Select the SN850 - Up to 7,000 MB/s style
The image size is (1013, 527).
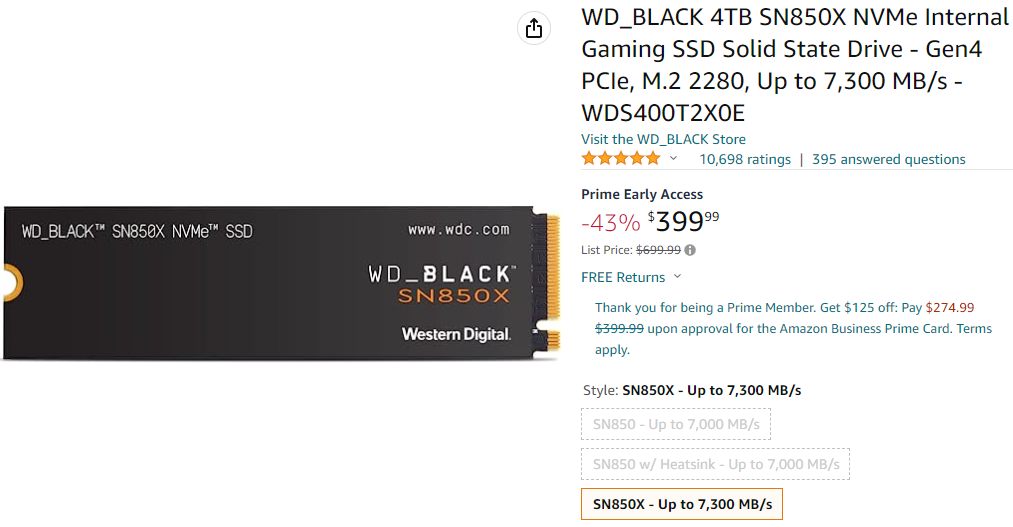(676, 424)
